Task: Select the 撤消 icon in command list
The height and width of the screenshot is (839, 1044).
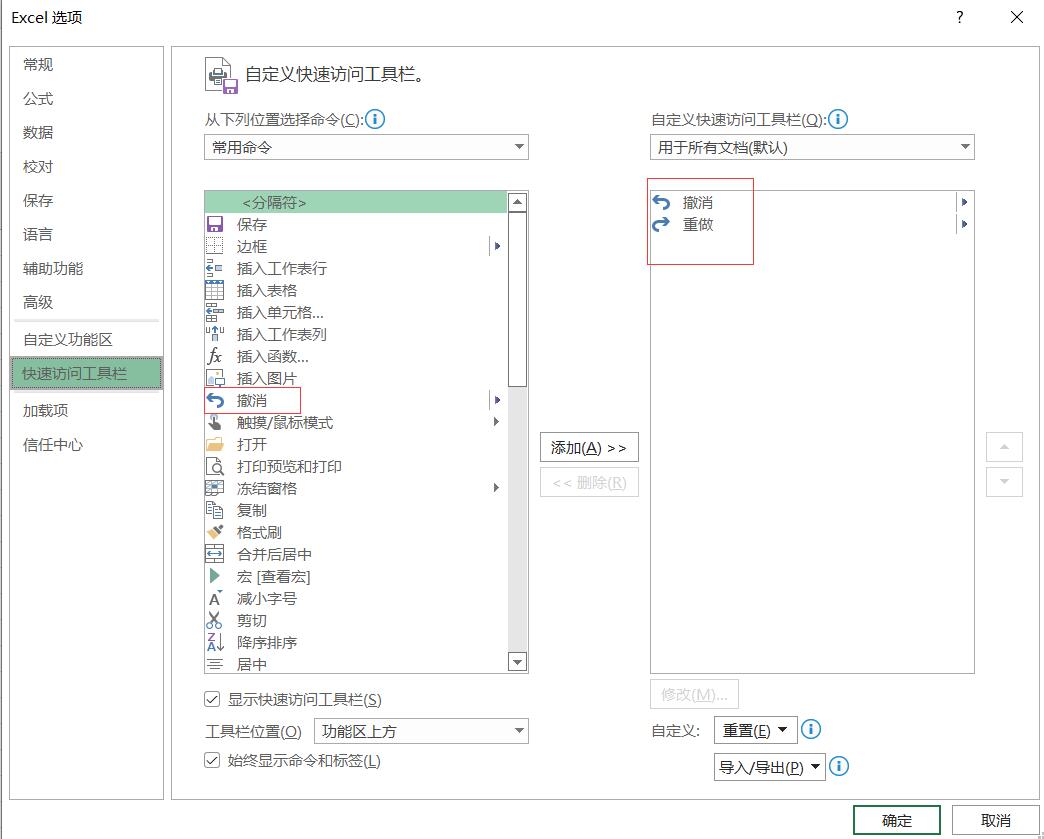Action: pos(214,400)
